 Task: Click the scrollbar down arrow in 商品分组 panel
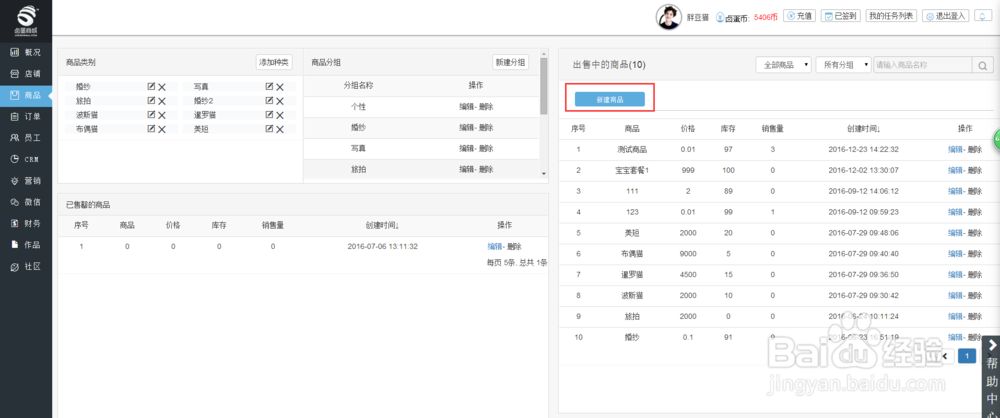coord(543,174)
